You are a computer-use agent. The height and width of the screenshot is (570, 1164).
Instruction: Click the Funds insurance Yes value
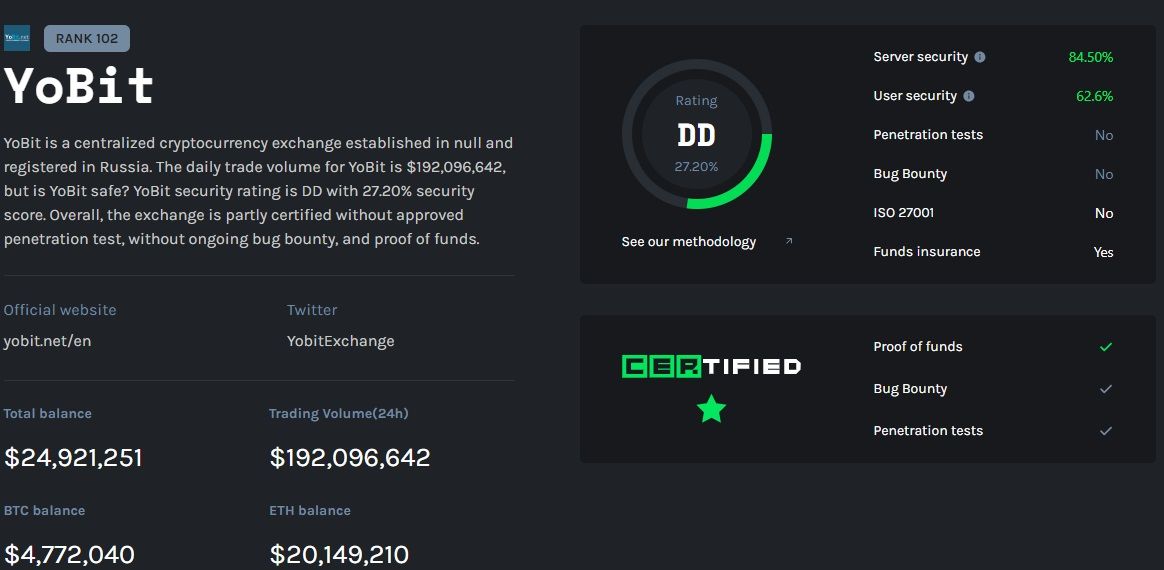(x=1103, y=252)
